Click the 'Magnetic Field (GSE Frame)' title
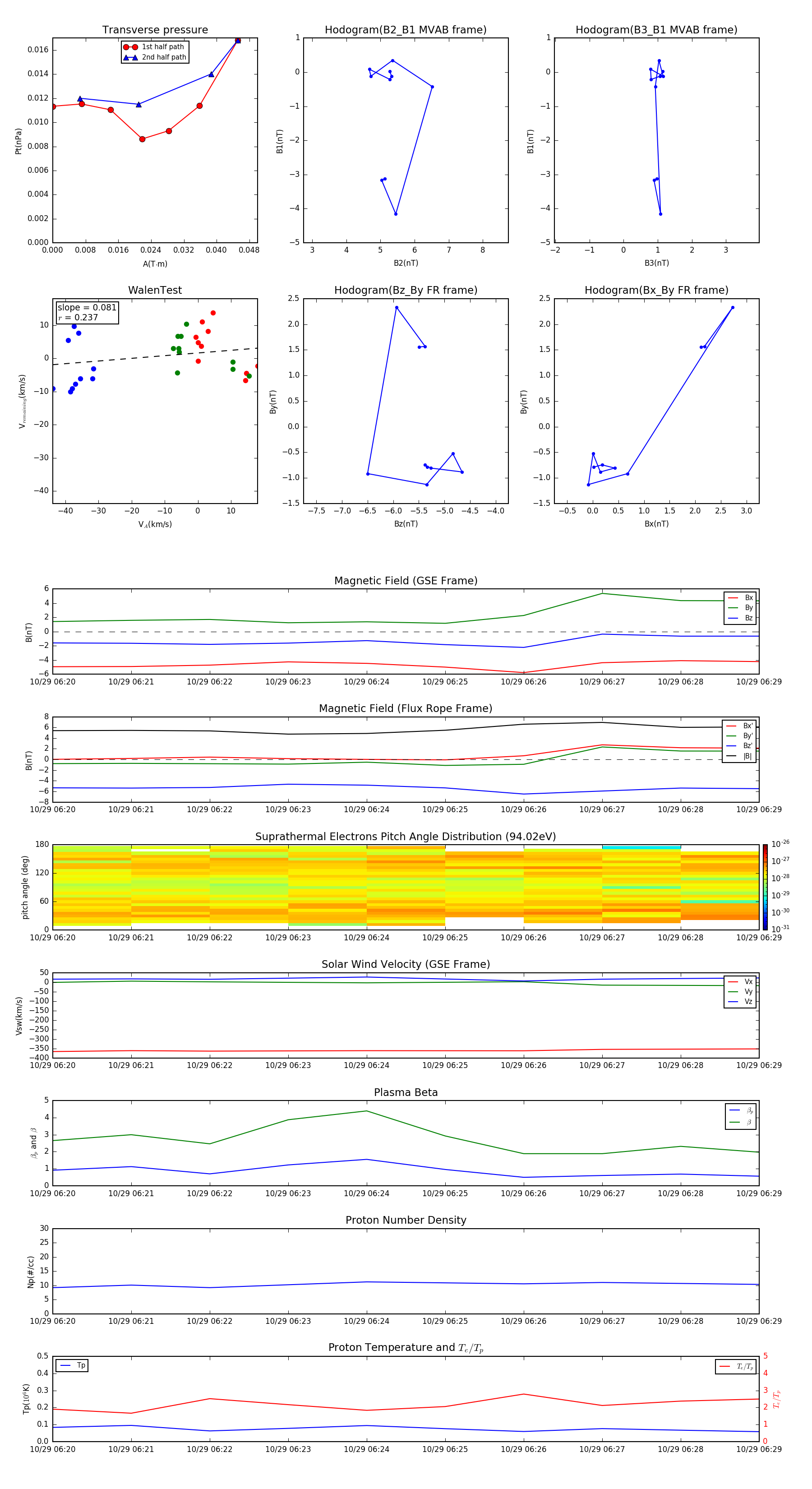 406,581
